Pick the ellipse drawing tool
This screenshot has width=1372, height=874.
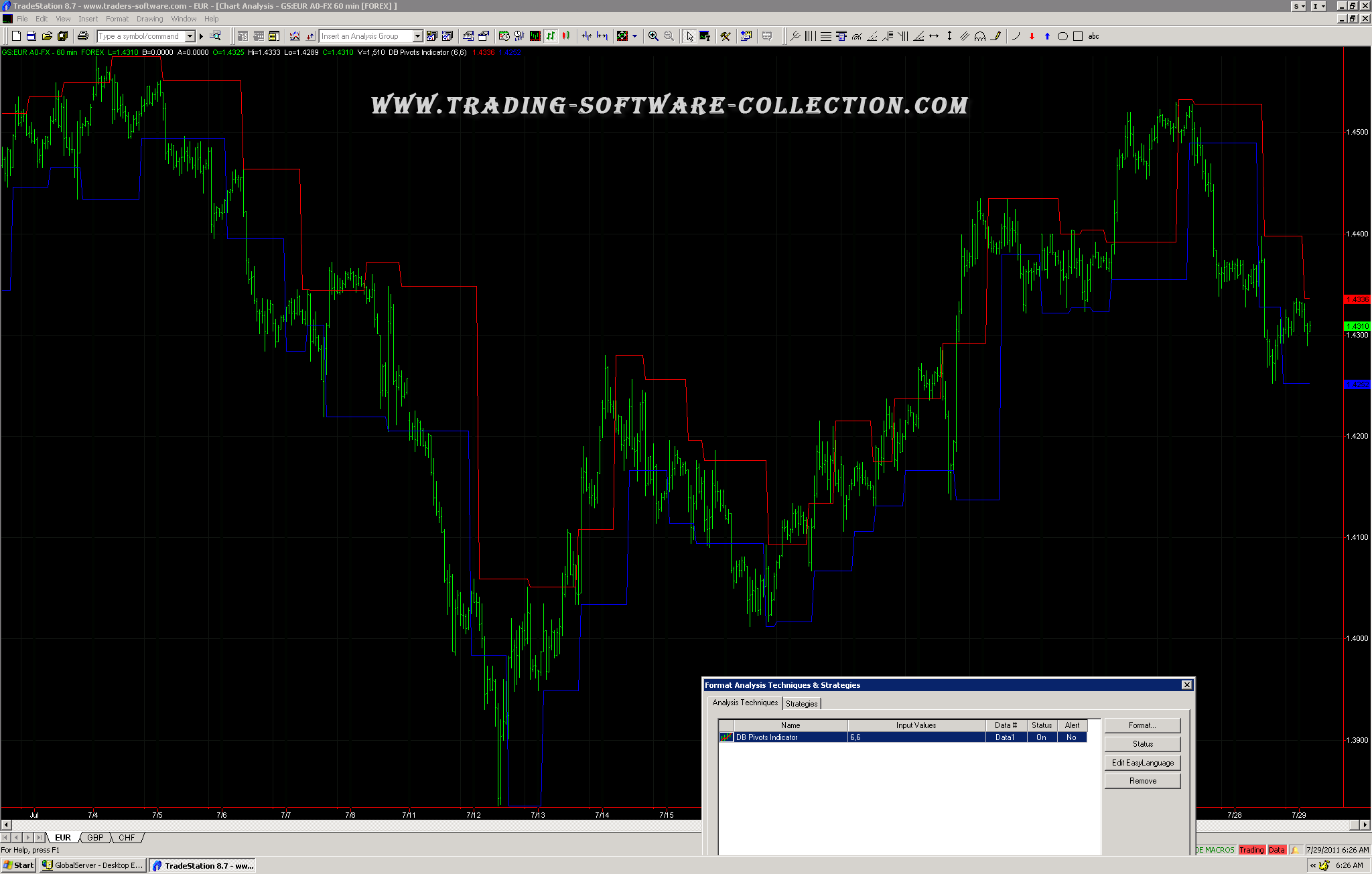click(1062, 36)
